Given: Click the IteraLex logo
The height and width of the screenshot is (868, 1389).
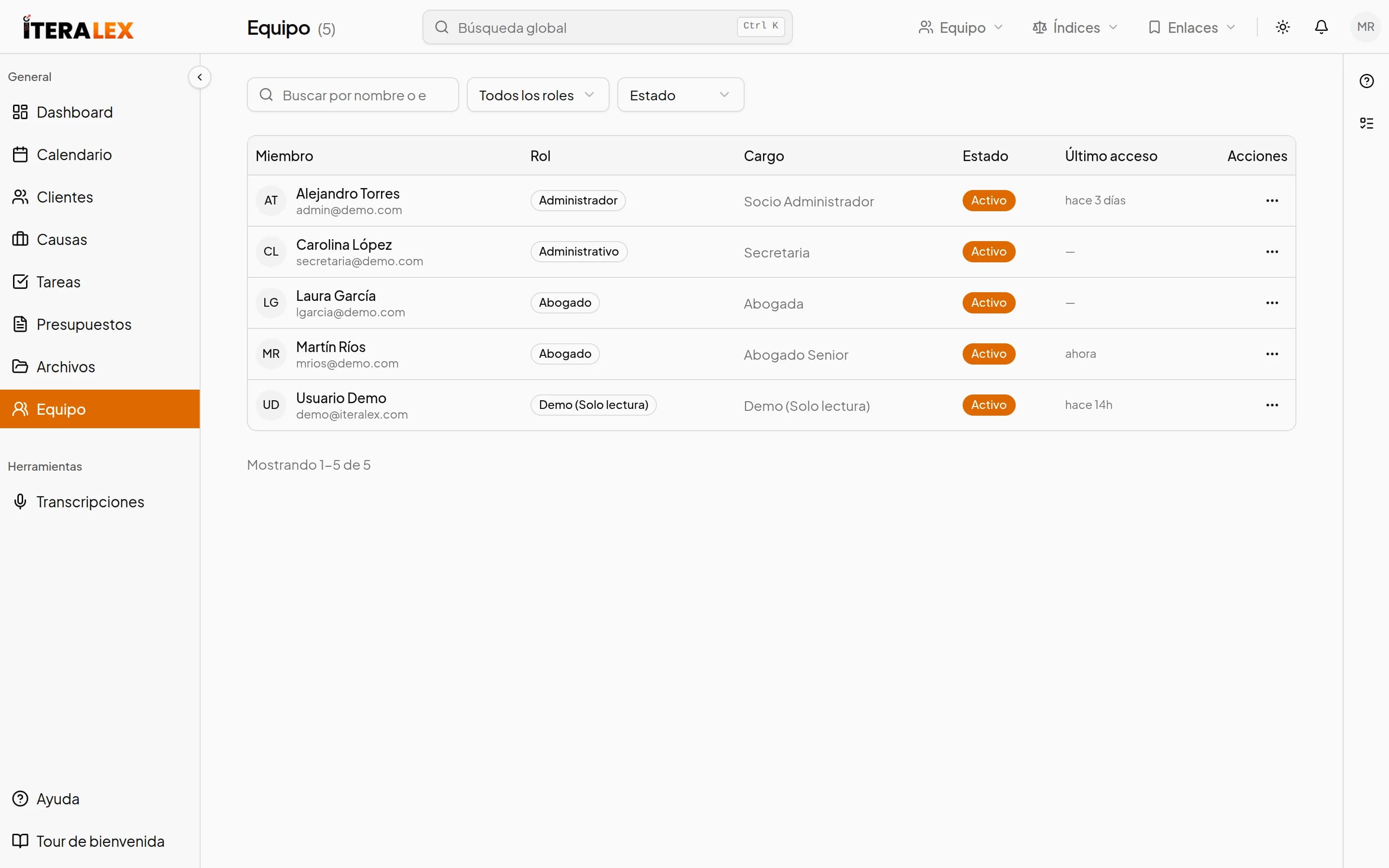Looking at the screenshot, I should tap(78, 27).
